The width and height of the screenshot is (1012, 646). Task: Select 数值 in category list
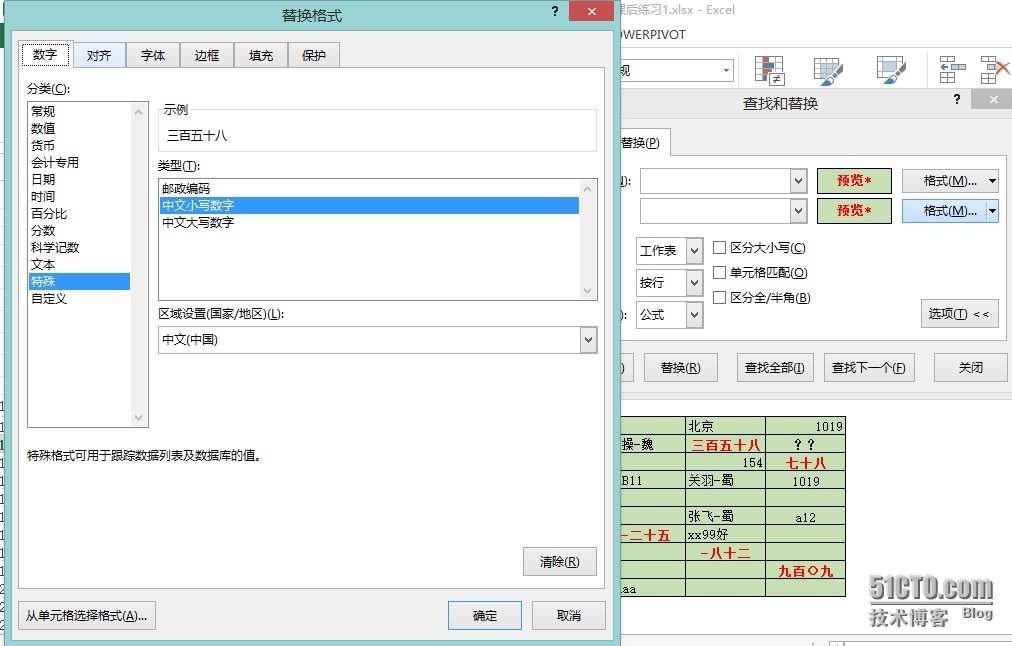[x=79, y=128]
